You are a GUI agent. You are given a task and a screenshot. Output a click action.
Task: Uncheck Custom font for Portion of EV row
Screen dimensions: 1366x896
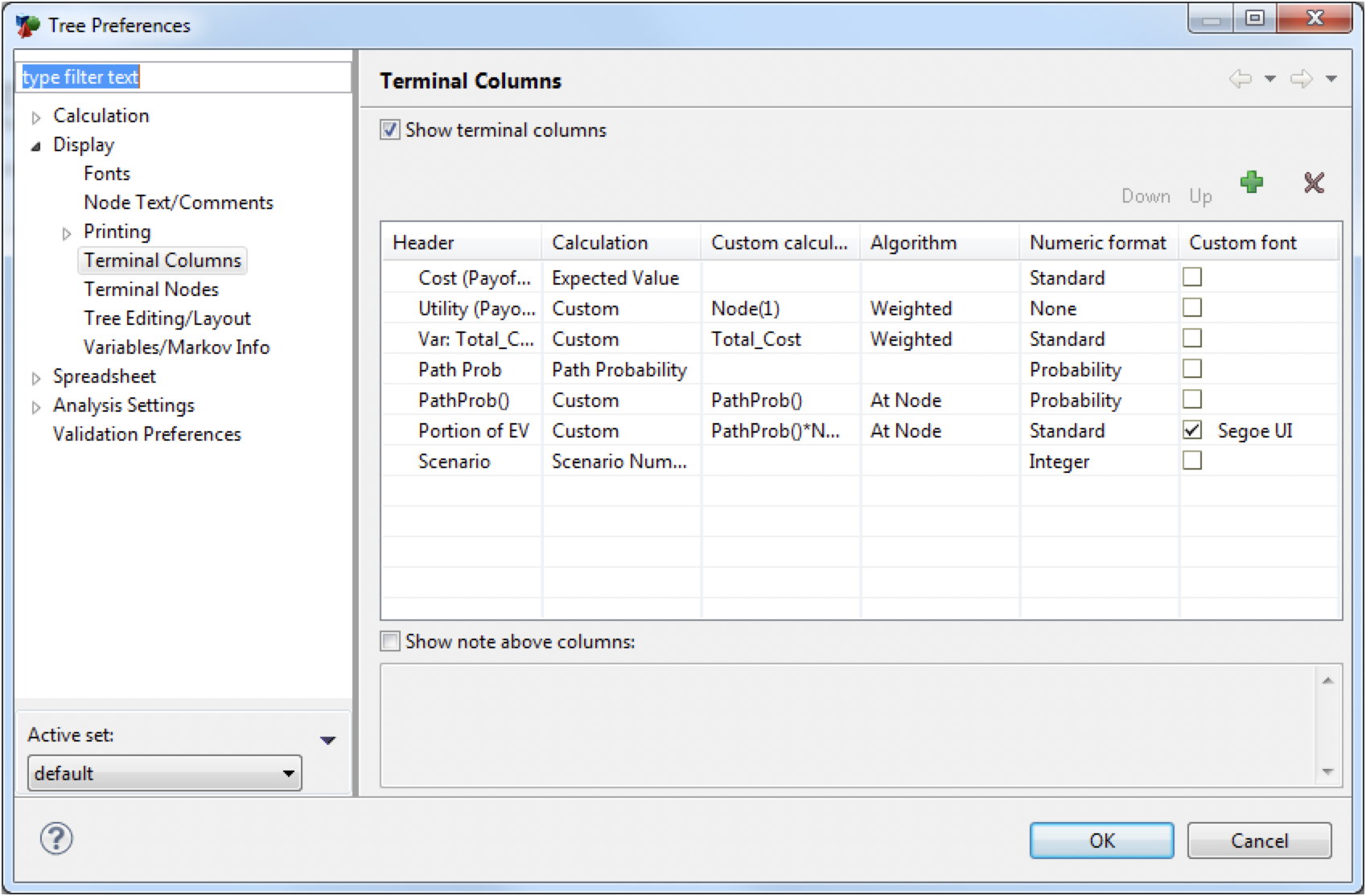pos(1191,430)
